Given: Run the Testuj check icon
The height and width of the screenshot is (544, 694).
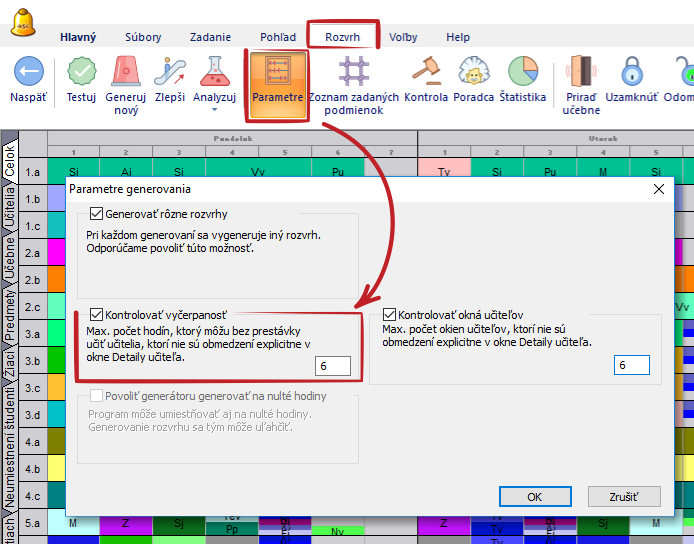Looking at the screenshot, I should point(81,72).
